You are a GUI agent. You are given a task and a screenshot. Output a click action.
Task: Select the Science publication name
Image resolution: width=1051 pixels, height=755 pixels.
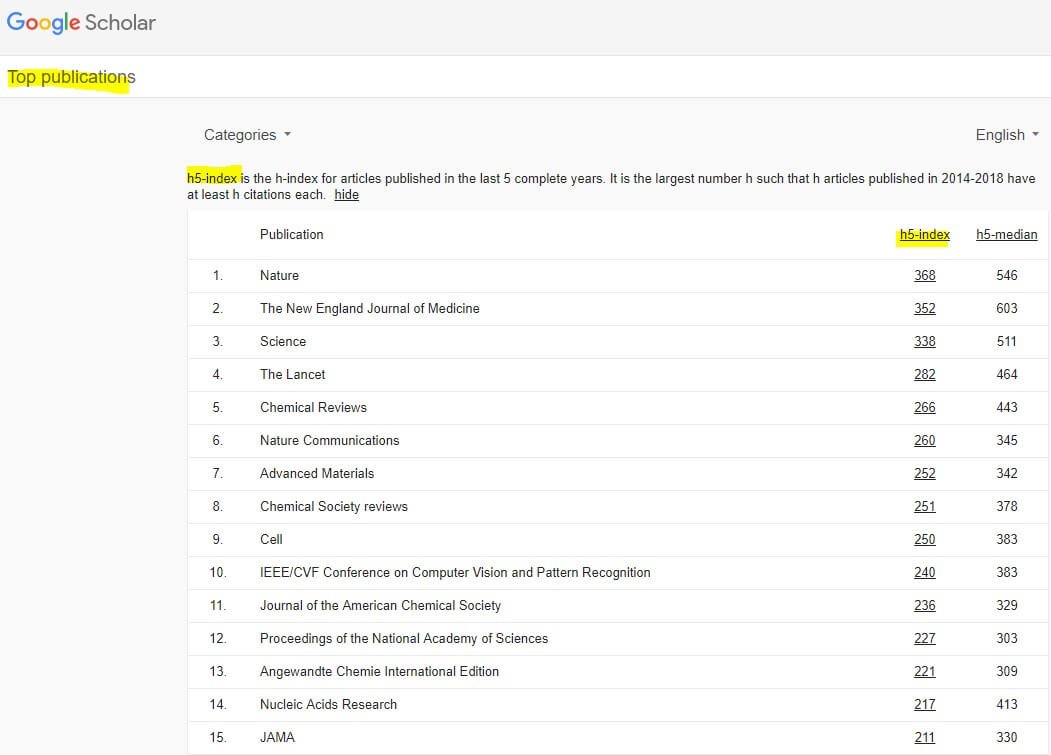pyautogui.click(x=283, y=341)
